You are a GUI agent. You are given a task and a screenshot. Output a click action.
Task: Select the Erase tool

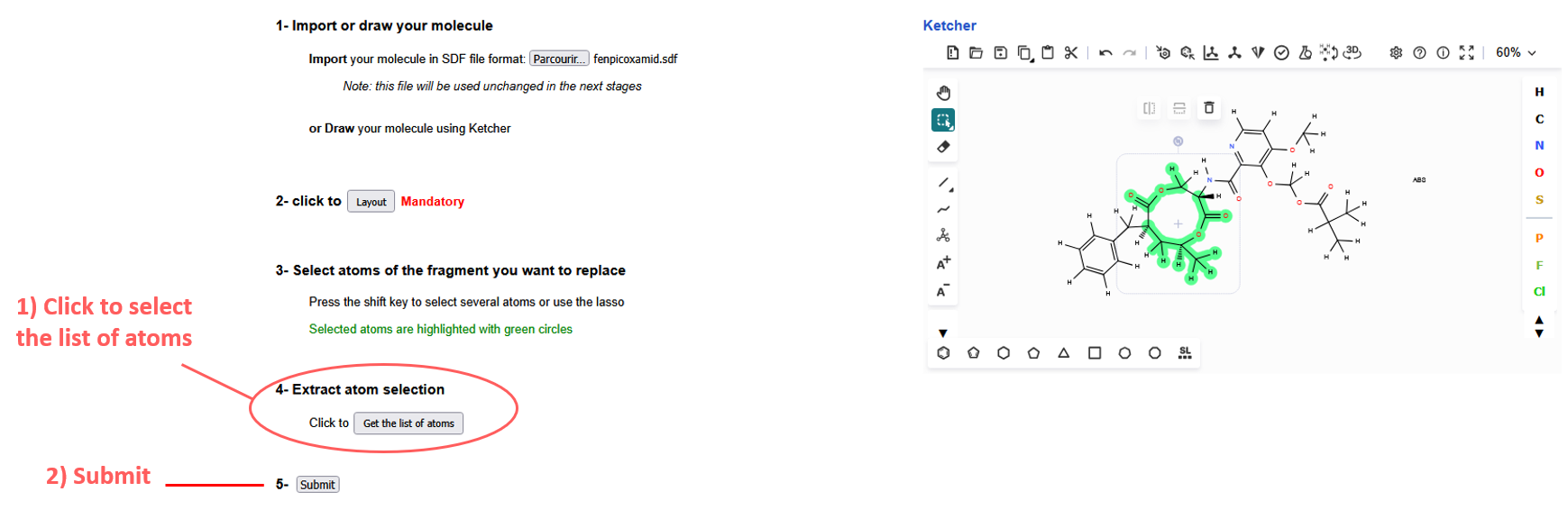943,147
